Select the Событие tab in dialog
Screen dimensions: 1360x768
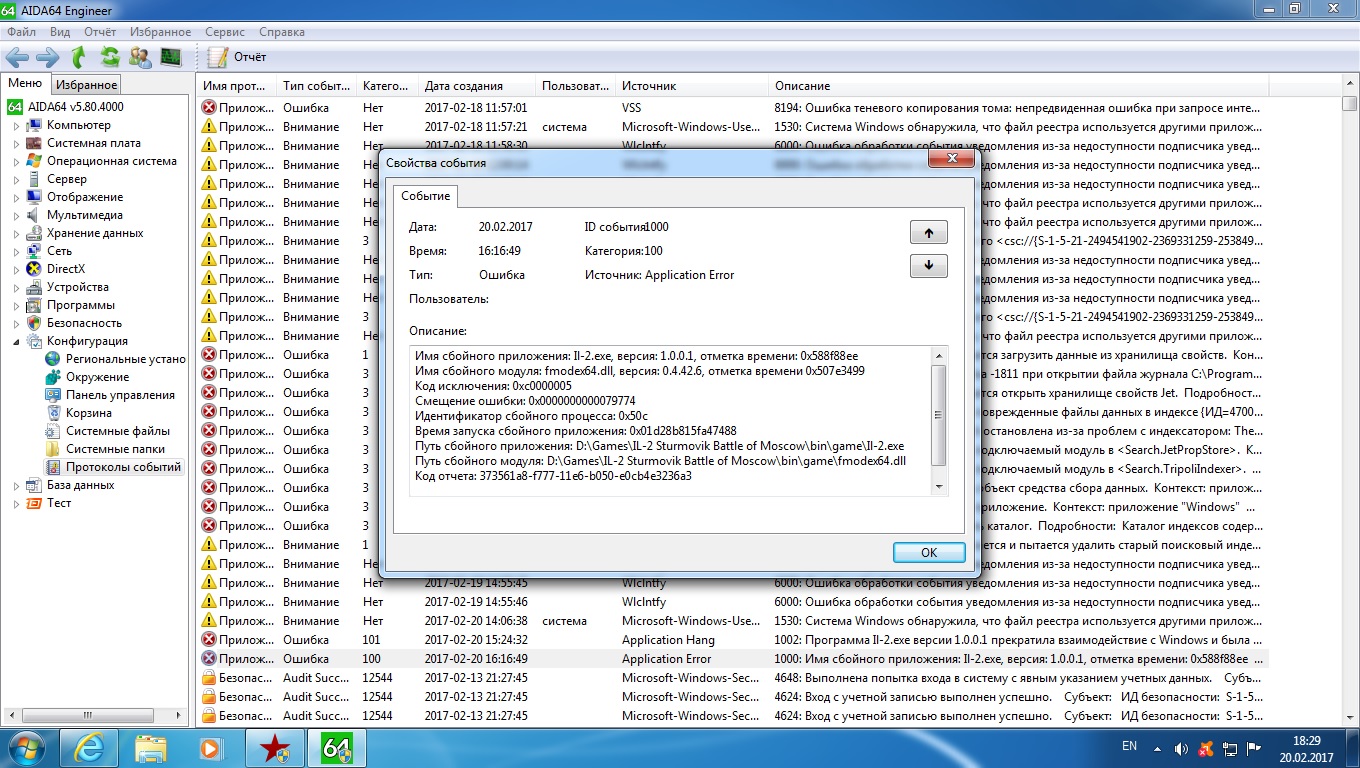pyautogui.click(x=426, y=196)
